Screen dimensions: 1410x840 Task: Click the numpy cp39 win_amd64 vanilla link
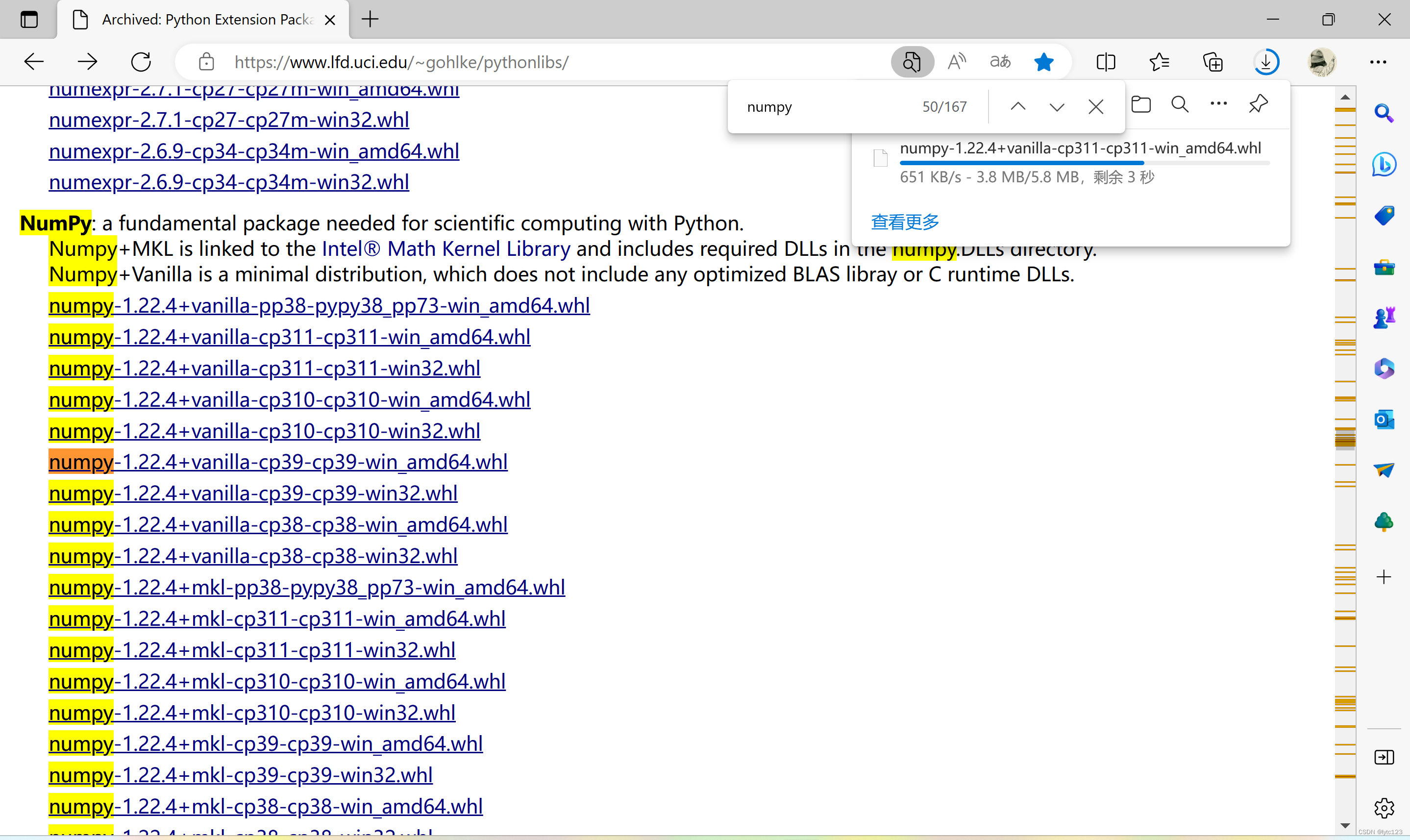click(278, 462)
